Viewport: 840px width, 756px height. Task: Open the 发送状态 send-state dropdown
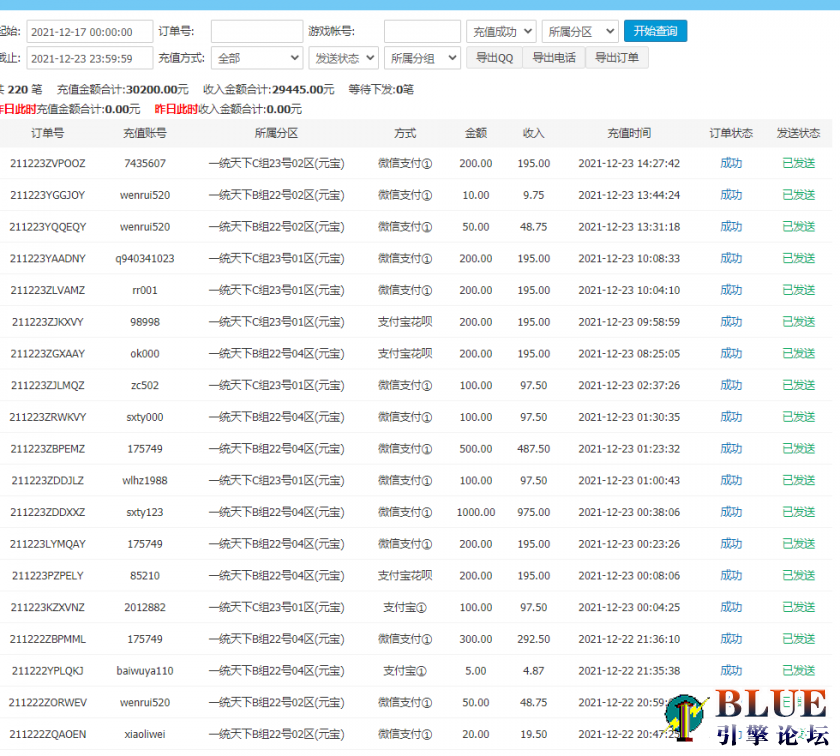pos(343,57)
